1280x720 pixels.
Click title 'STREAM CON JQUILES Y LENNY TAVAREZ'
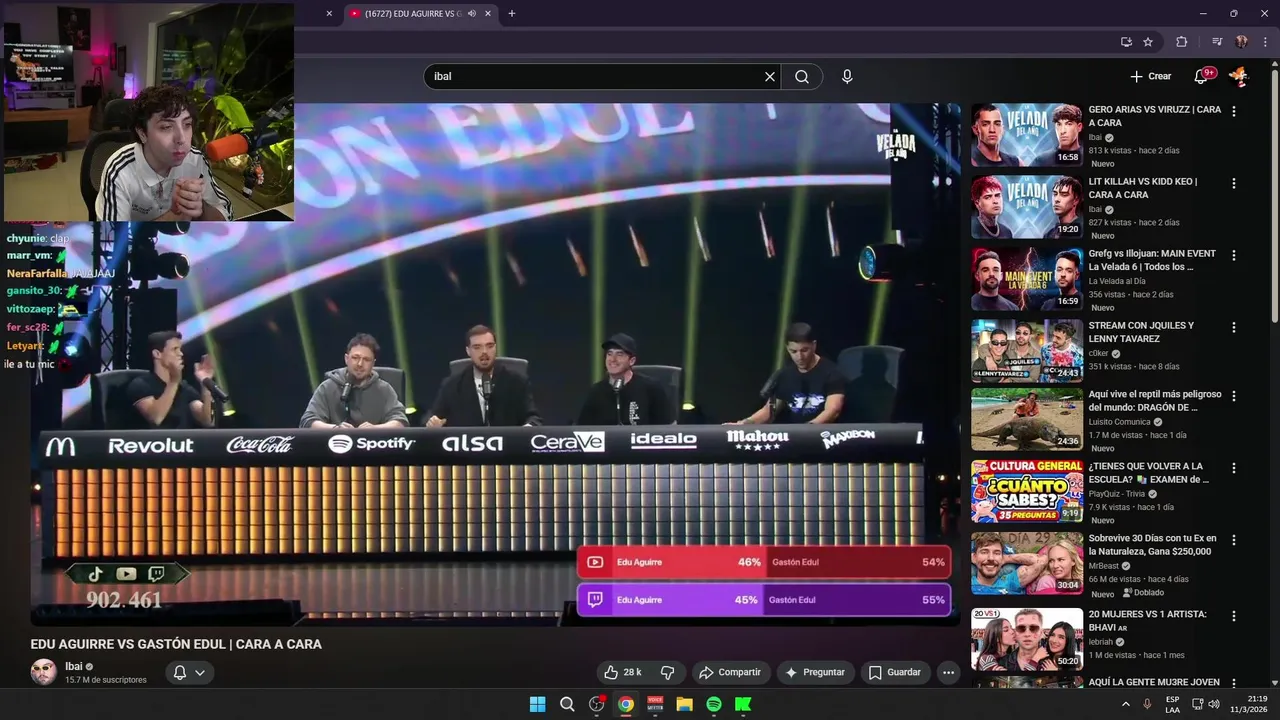click(1141, 332)
